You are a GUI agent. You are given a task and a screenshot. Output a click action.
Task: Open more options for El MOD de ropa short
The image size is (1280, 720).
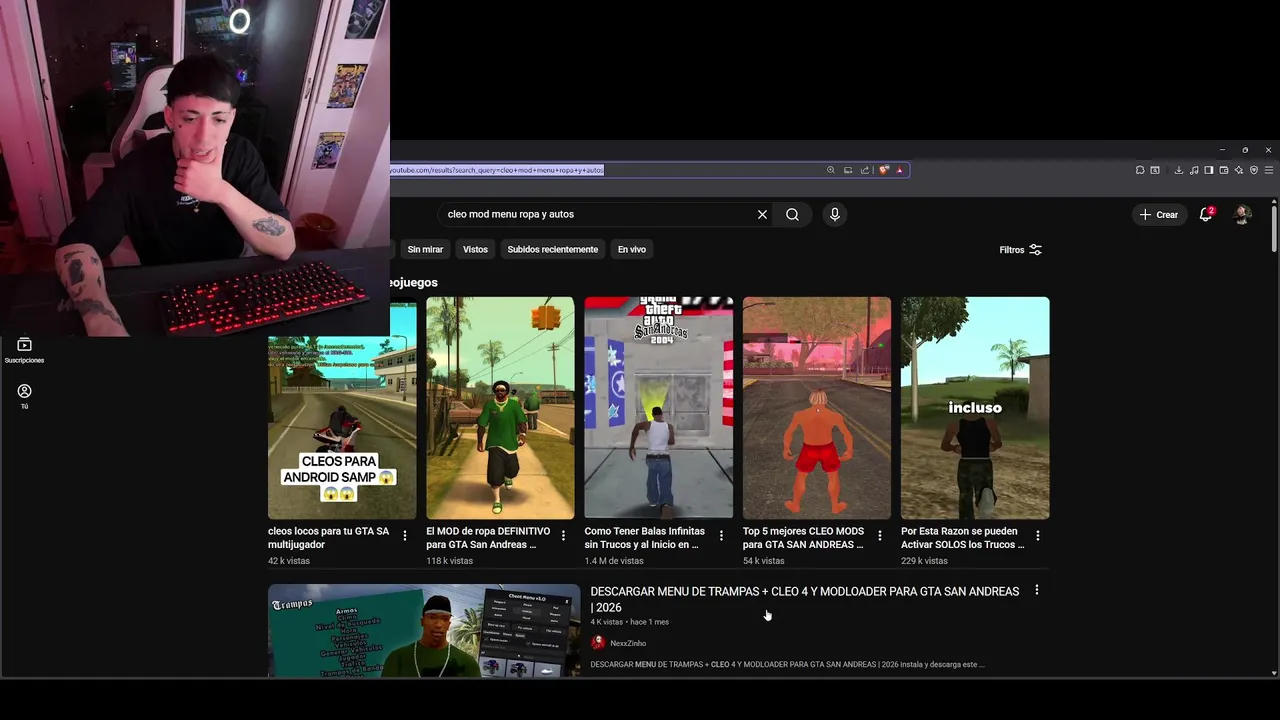[563, 536]
